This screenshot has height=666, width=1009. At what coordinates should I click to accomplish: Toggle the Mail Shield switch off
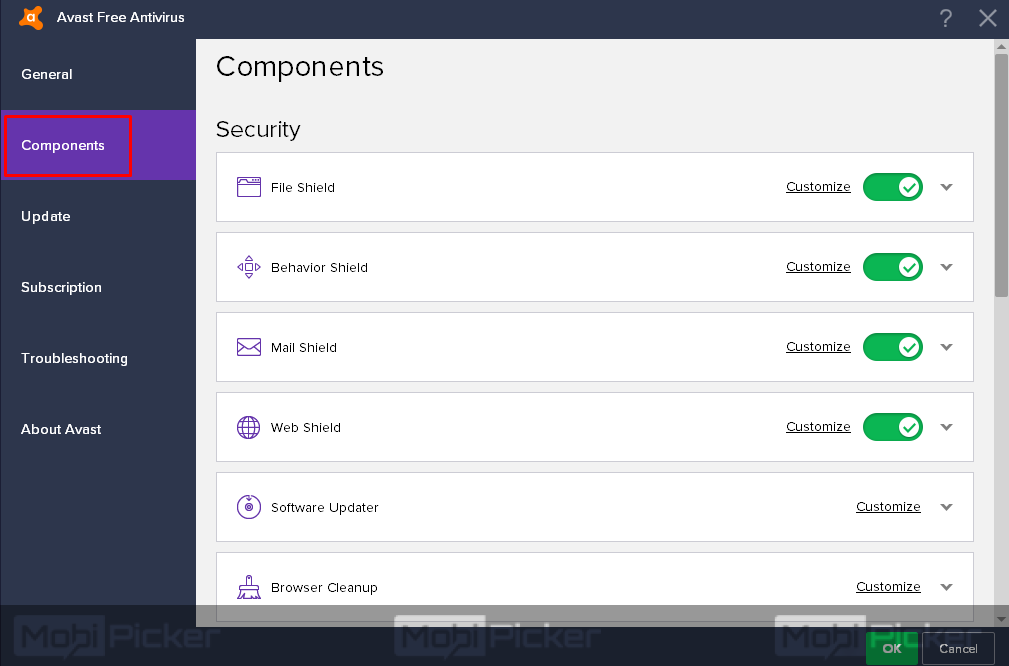pos(893,347)
